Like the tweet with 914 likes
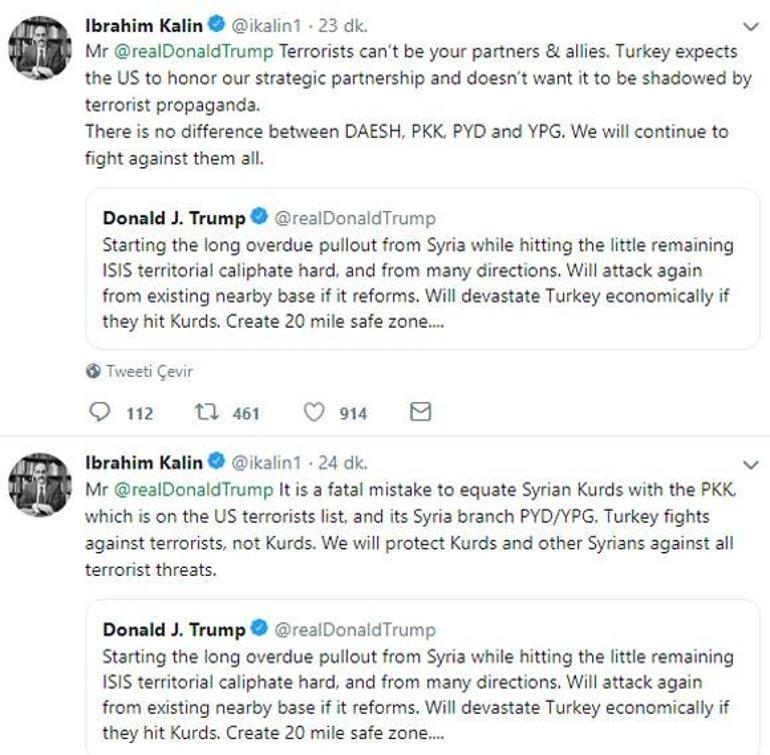 click(x=314, y=412)
